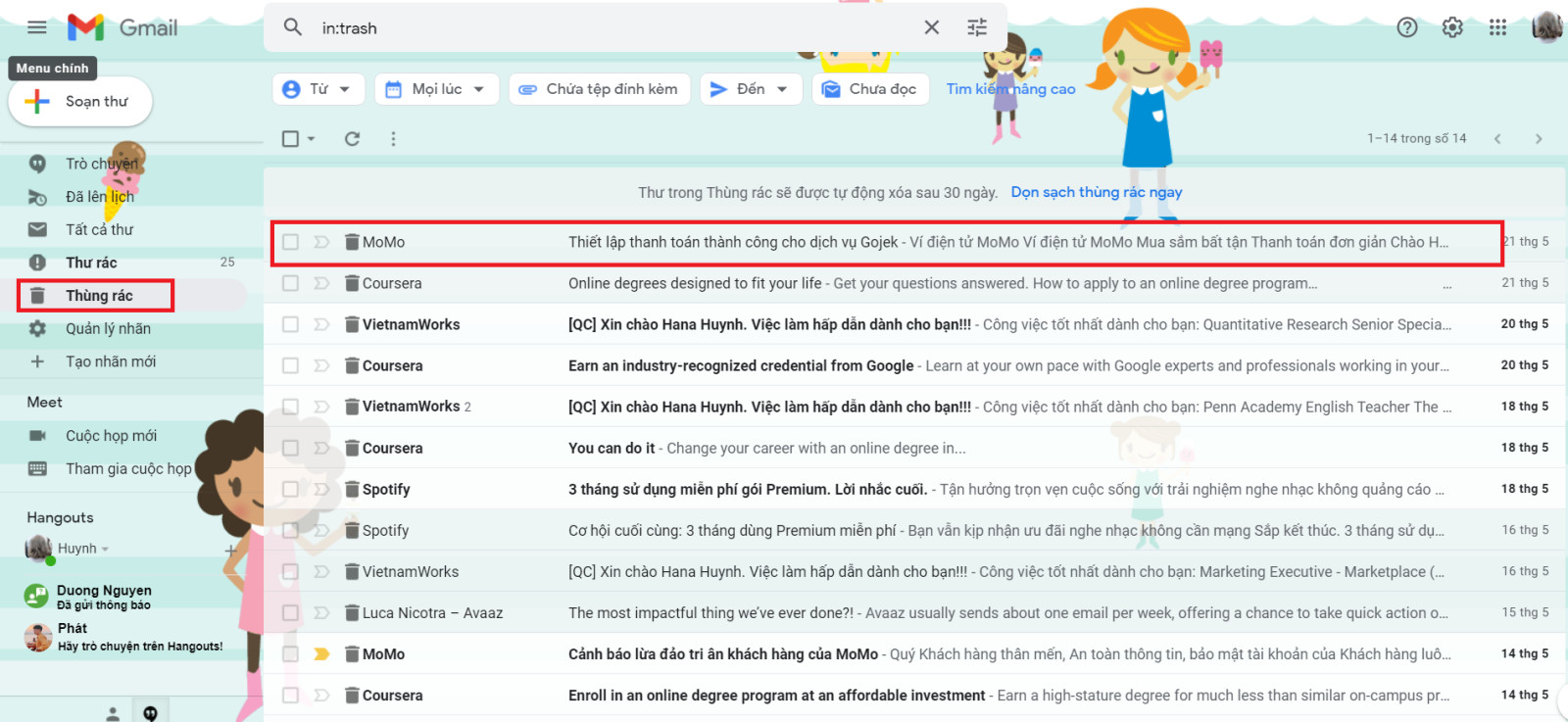Open the Help question mark icon
This screenshot has height=722, width=1568.
point(1407,27)
